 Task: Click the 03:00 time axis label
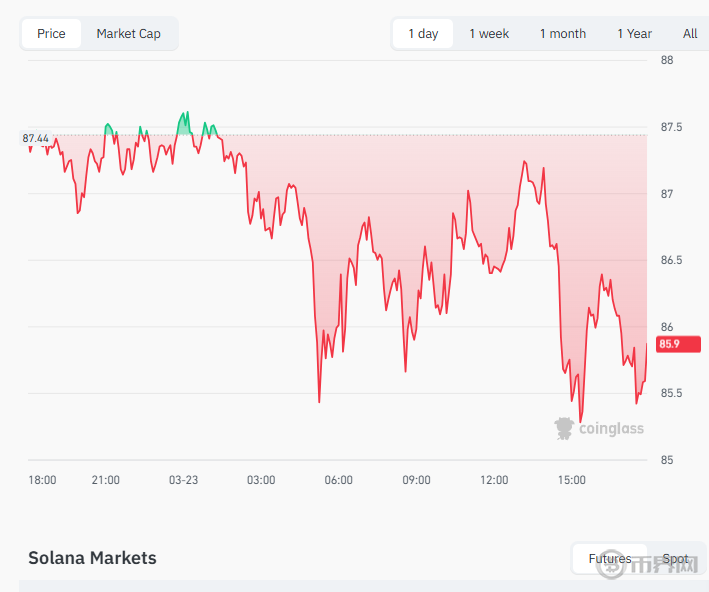(x=261, y=480)
